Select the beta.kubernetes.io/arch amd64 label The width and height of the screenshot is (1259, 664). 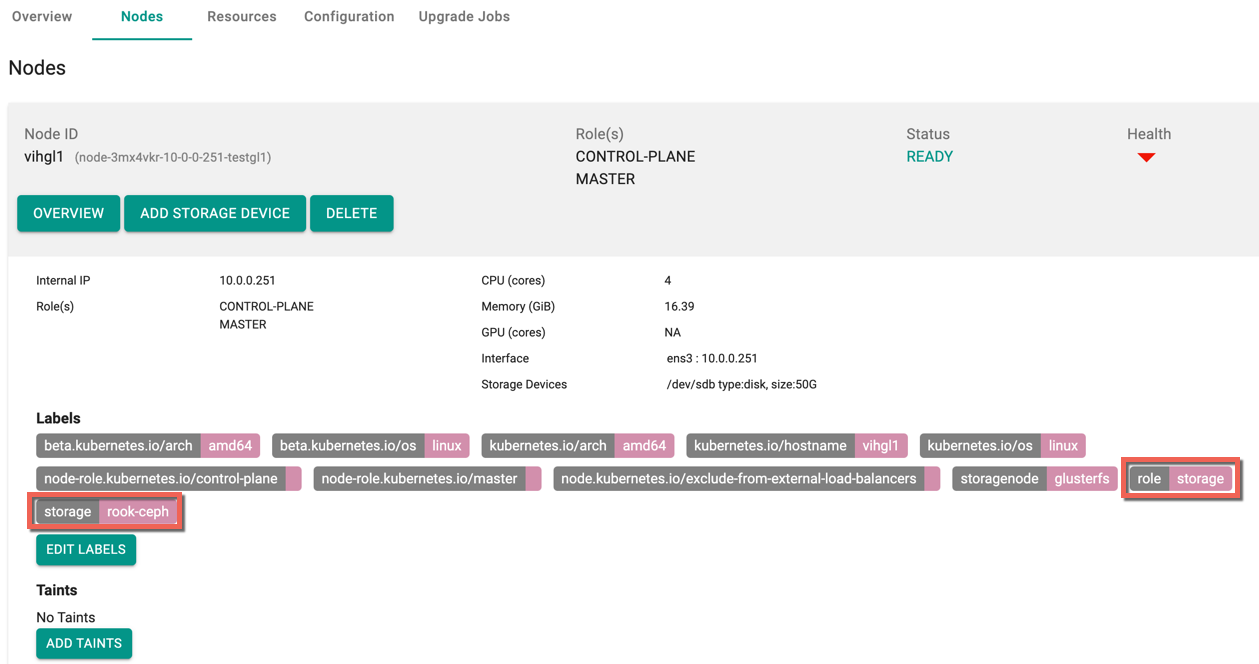(x=148, y=446)
